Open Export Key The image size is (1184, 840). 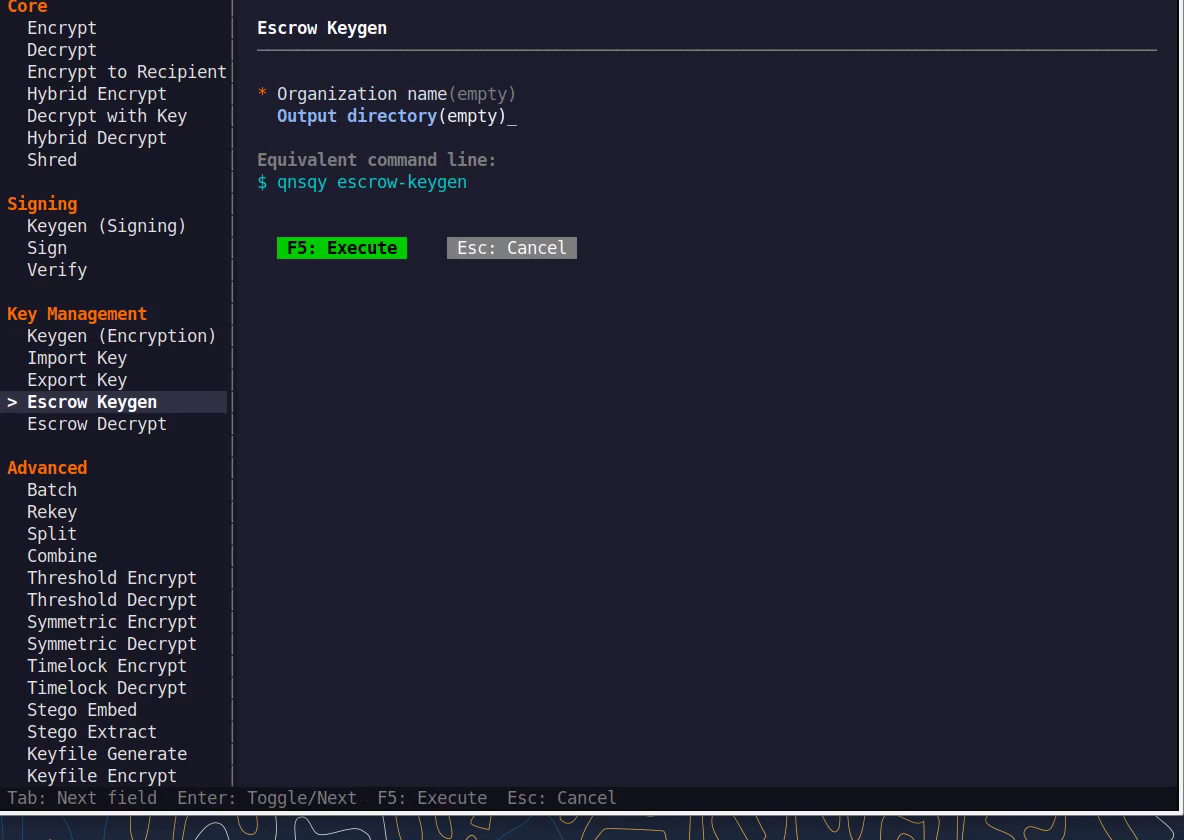(77, 379)
